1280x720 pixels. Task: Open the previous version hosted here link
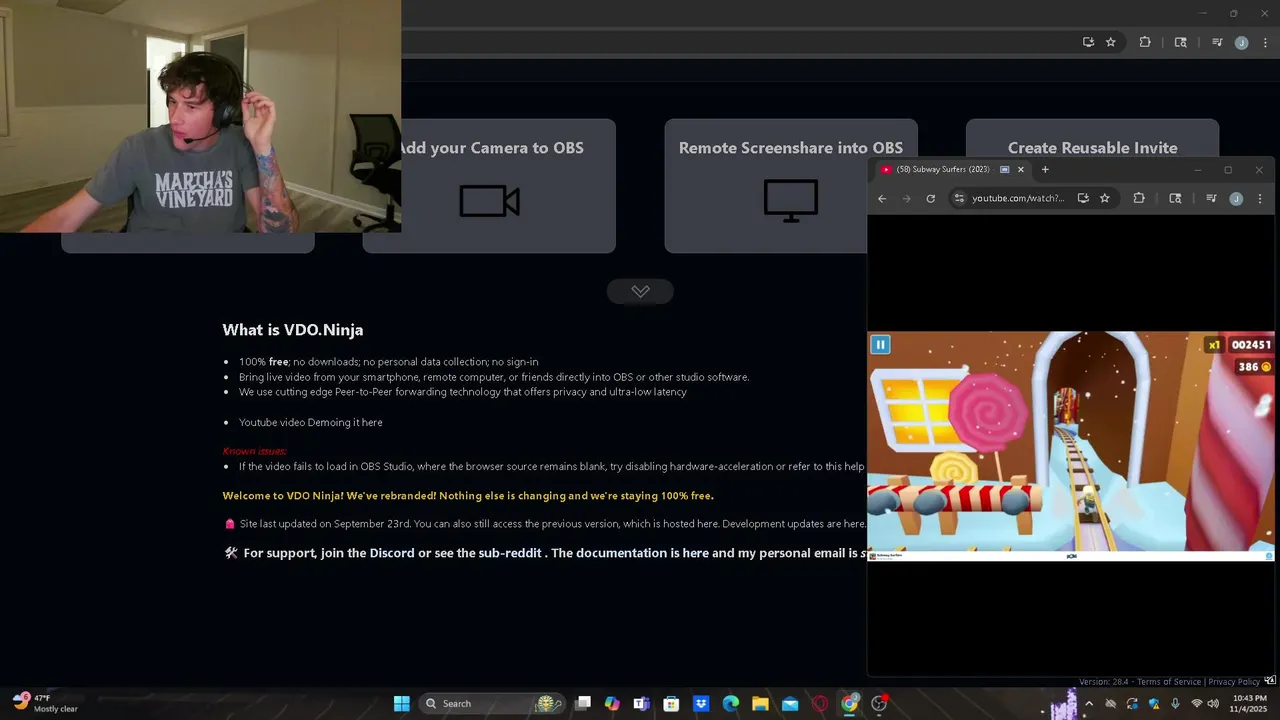point(707,524)
